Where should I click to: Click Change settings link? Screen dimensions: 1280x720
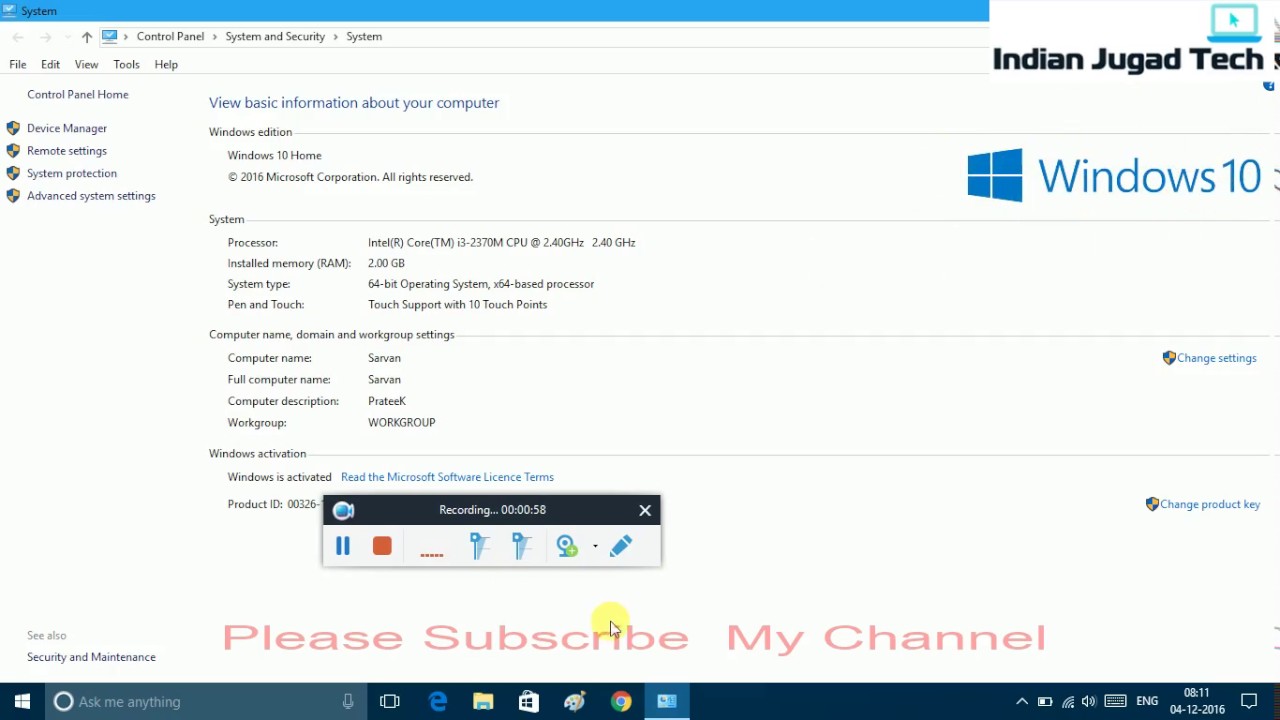pyautogui.click(x=1217, y=358)
